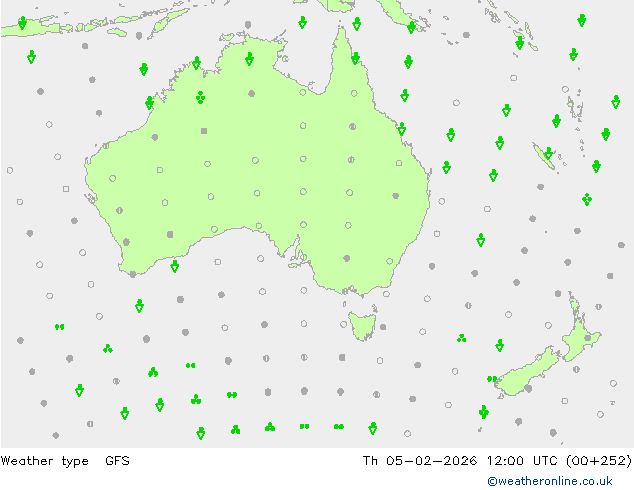Click the gray cloud symbol on New Zealand's North Island

click(x=588, y=338)
